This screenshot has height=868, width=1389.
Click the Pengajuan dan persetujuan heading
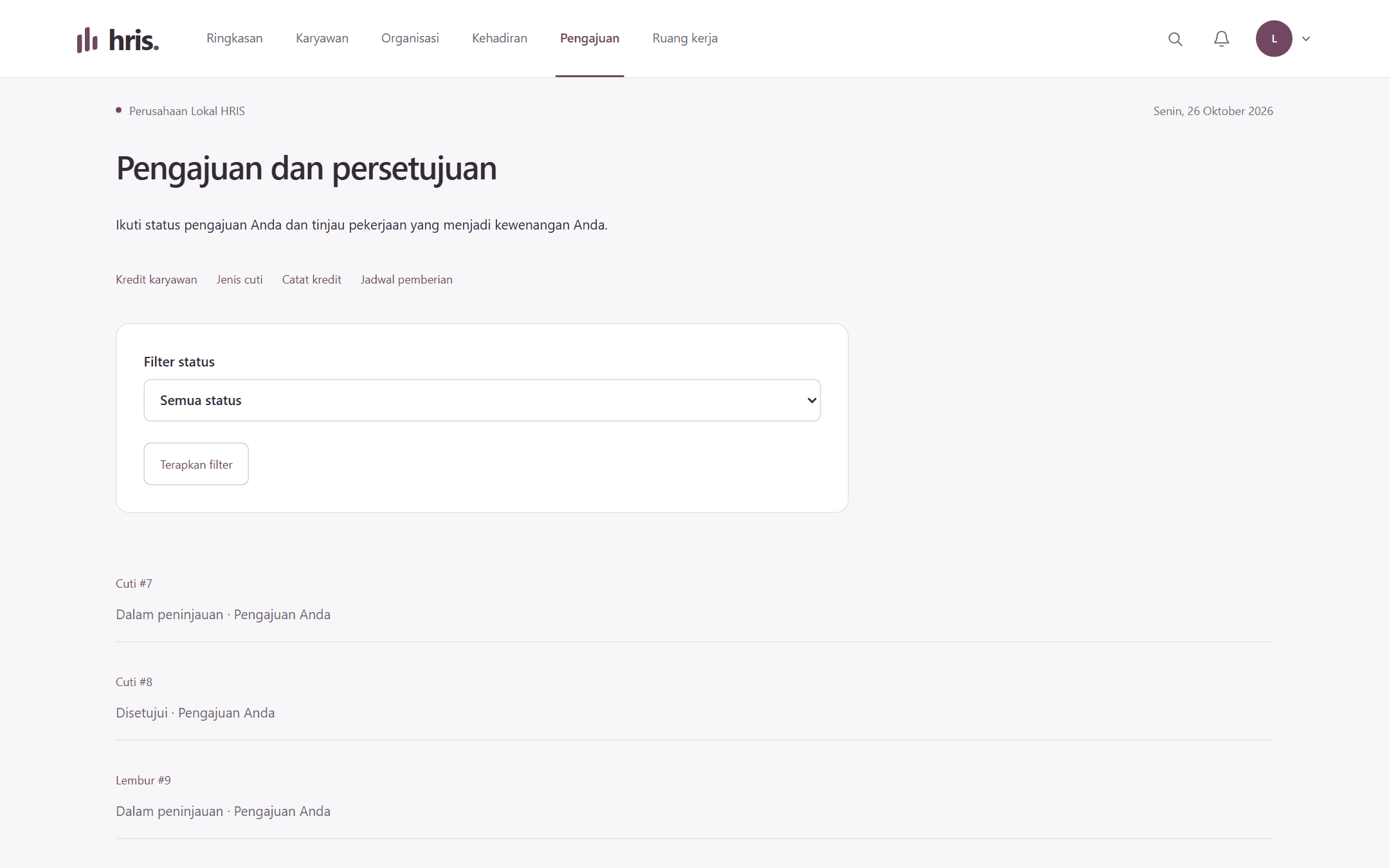(306, 169)
